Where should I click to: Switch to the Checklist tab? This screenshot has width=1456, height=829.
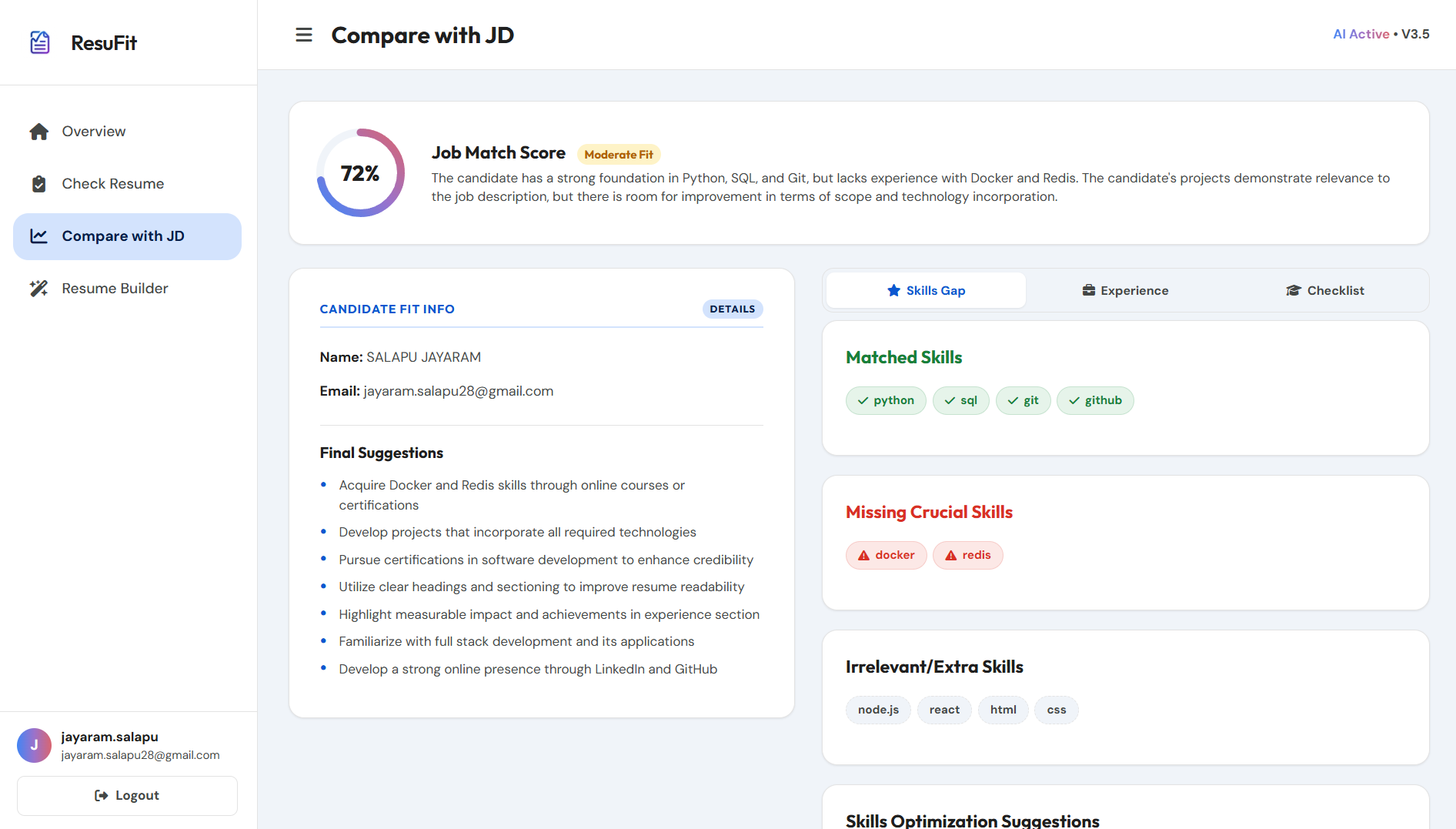(1324, 290)
